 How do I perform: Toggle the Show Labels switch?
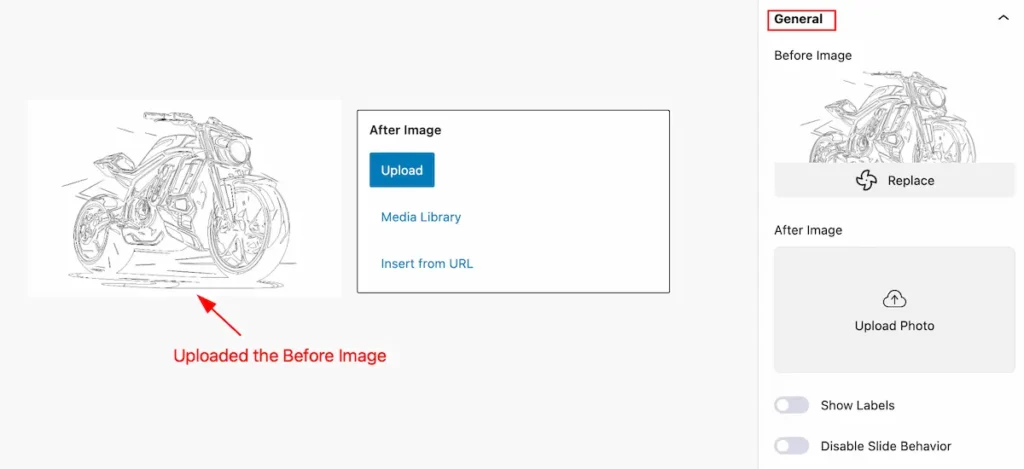point(792,405)
